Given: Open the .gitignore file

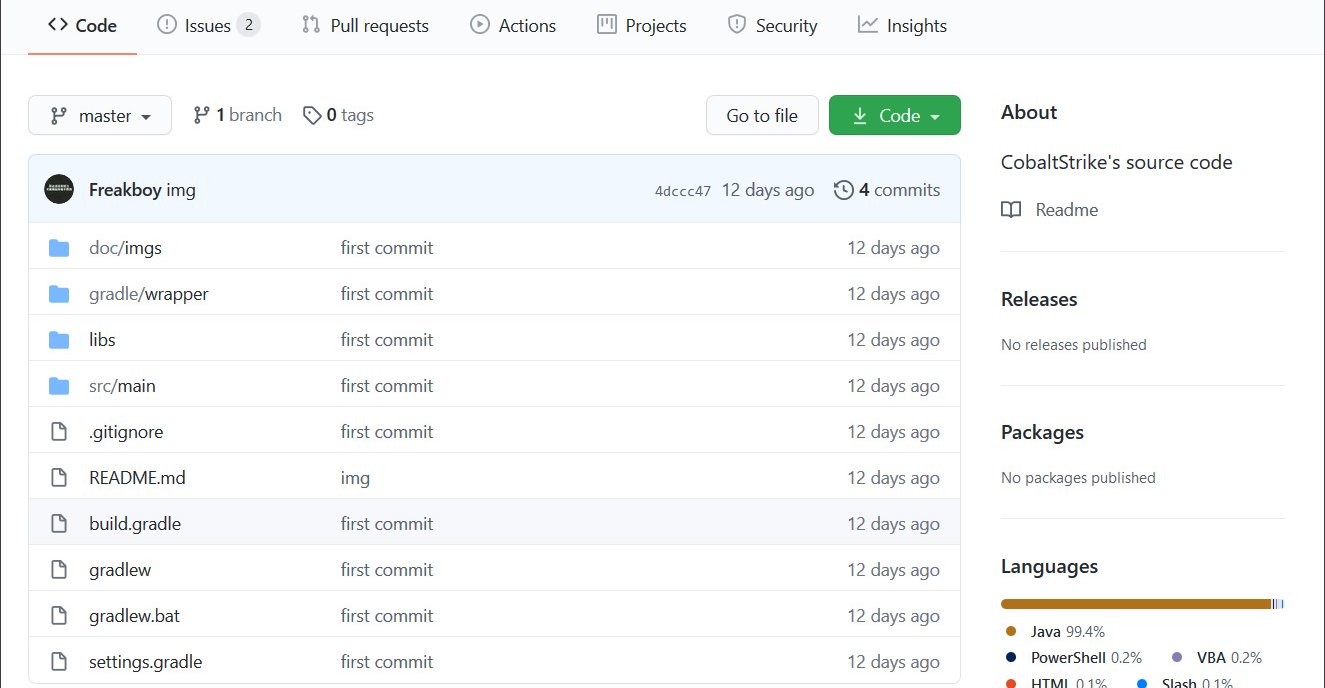Looking at the screenshot, I should tap(126, 432).
